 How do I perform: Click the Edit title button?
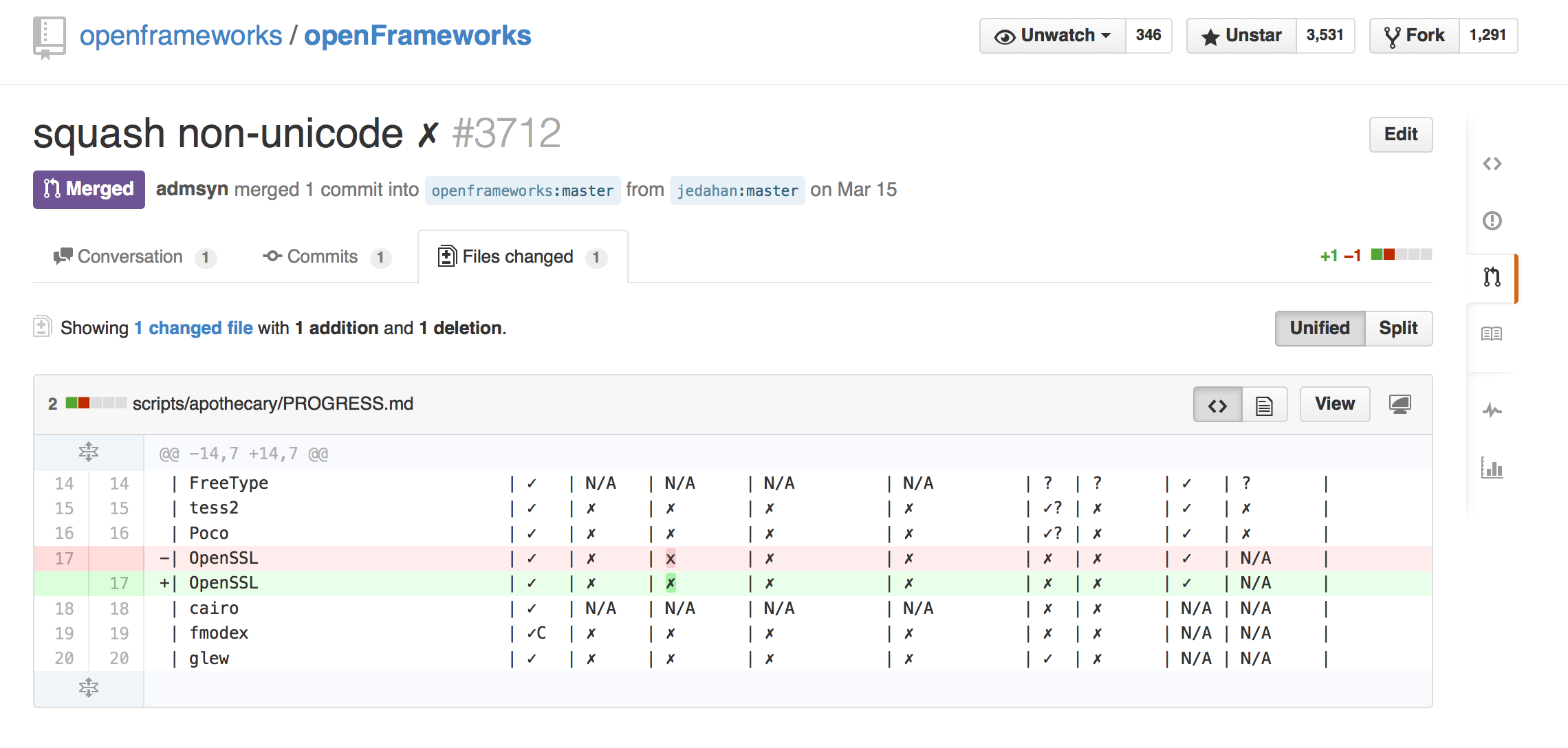click(1401, 135)
